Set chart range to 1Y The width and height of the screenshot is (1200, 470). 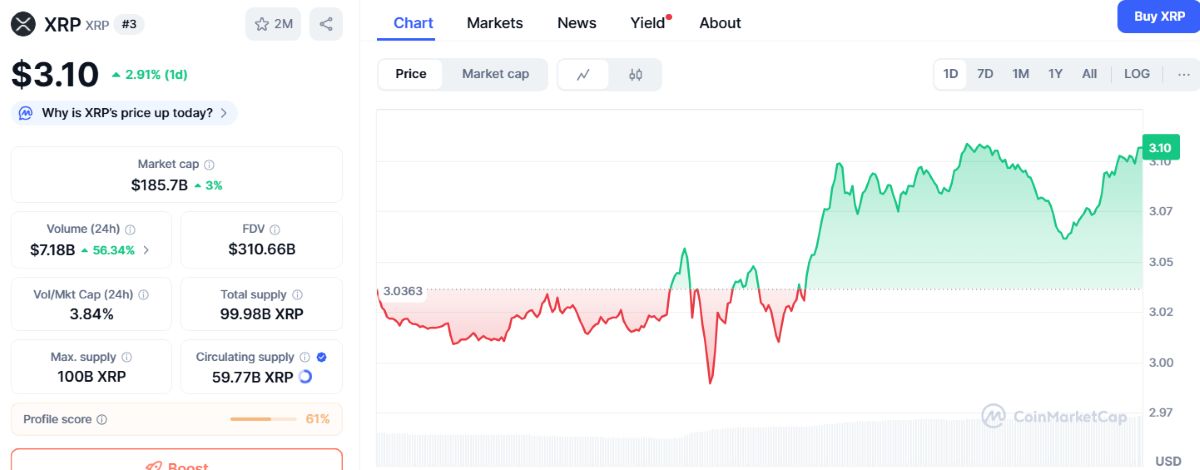click(x=1055, y=74)
